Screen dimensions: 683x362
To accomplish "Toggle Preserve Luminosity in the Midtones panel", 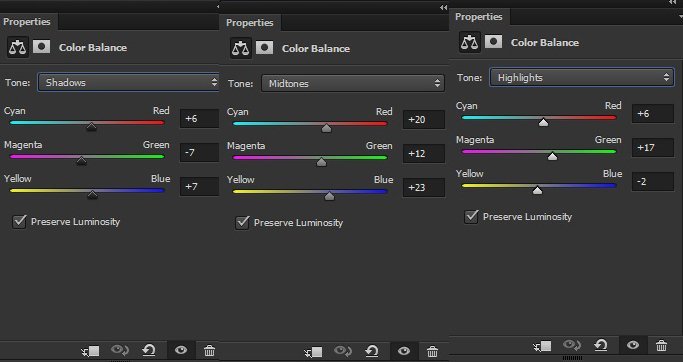I will click(242, 222).
